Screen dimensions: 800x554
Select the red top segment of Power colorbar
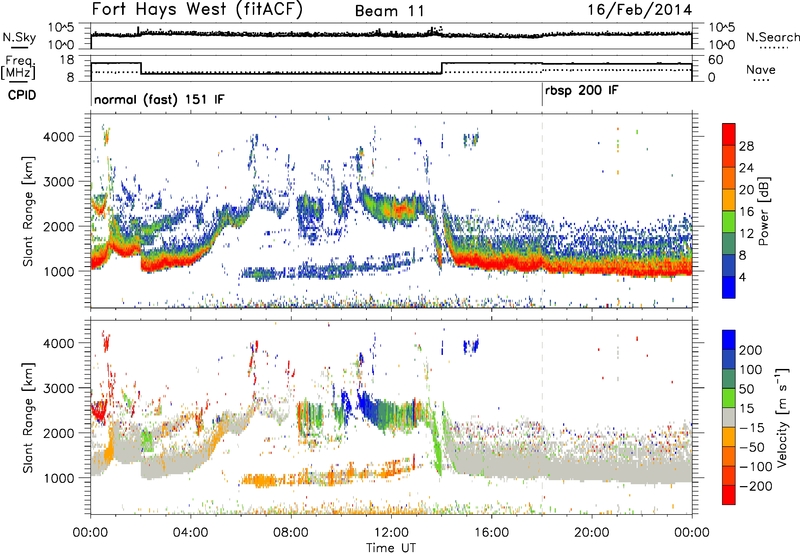click(x=729, y=134)
